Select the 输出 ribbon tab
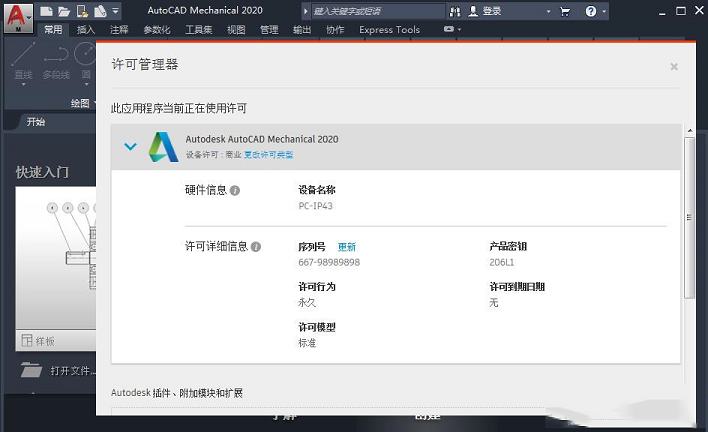The image size is (708, 432). tap(302, 30)
